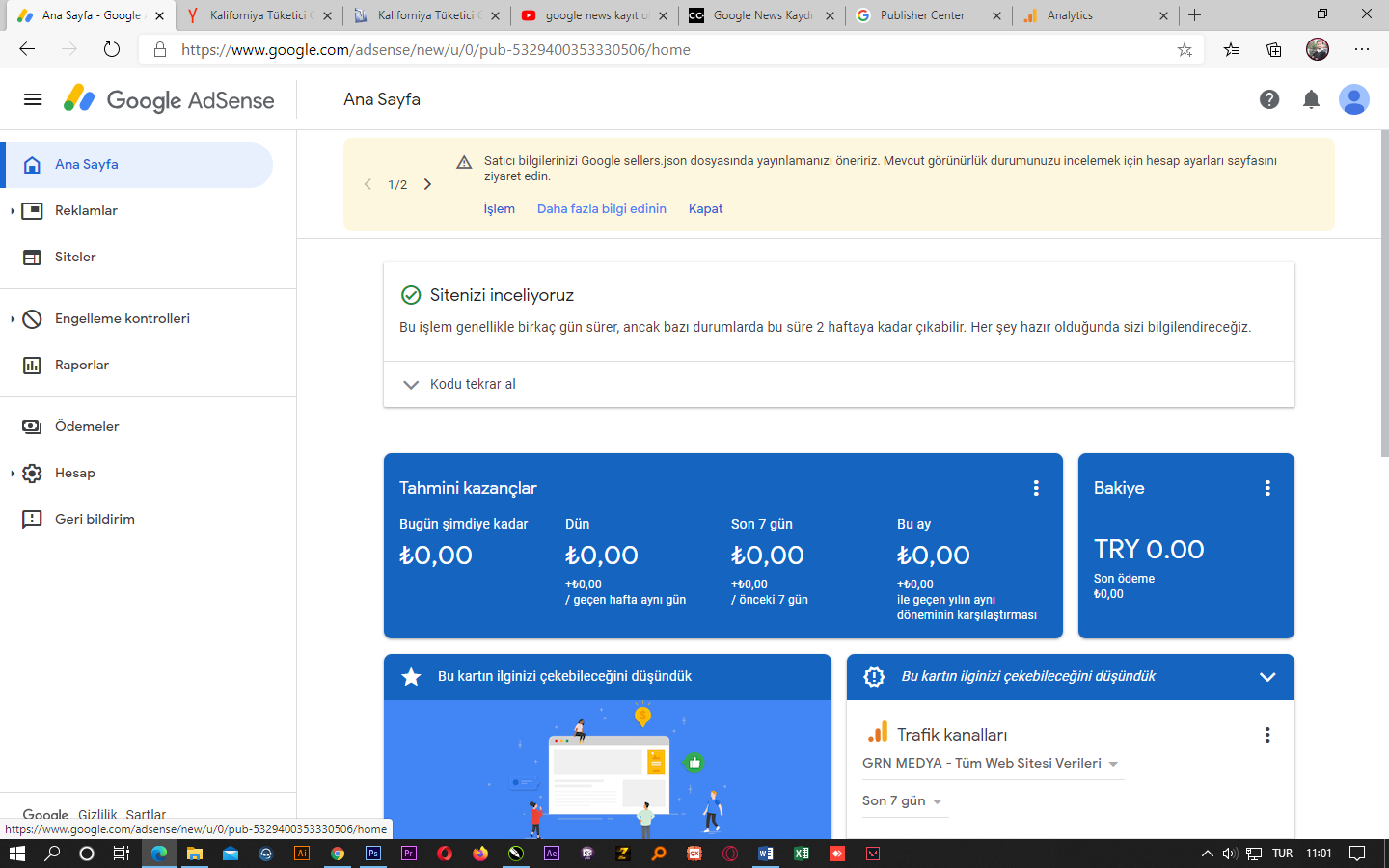Click the illustration on the suggestion card
The image size is (1389, 868).
tap(608, 770)
